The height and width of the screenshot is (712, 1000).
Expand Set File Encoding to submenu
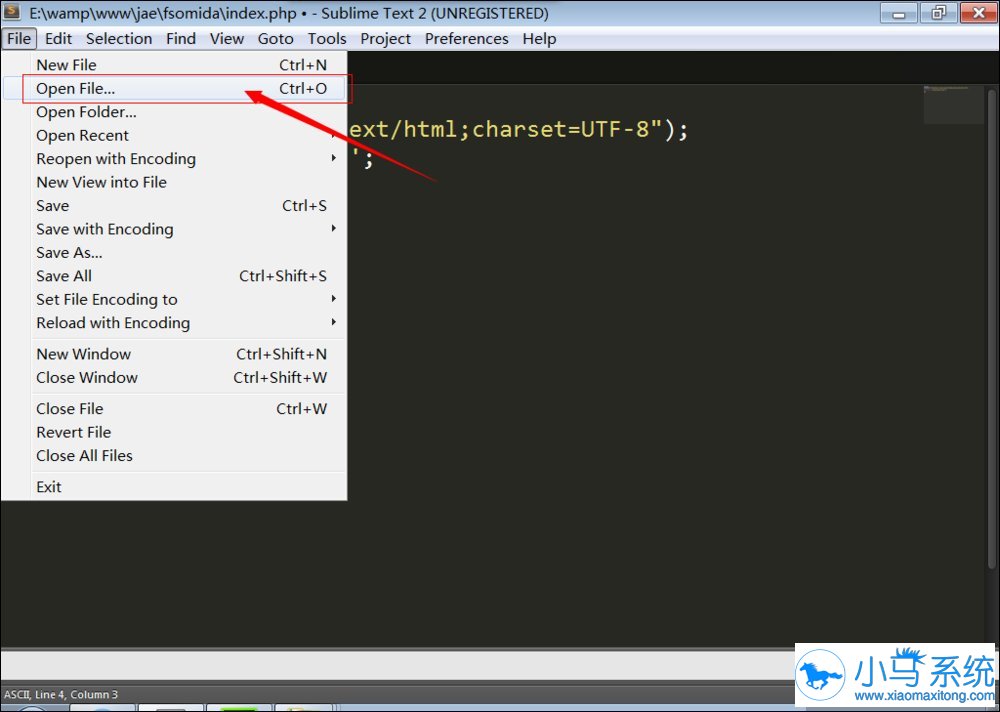point(174,300)
